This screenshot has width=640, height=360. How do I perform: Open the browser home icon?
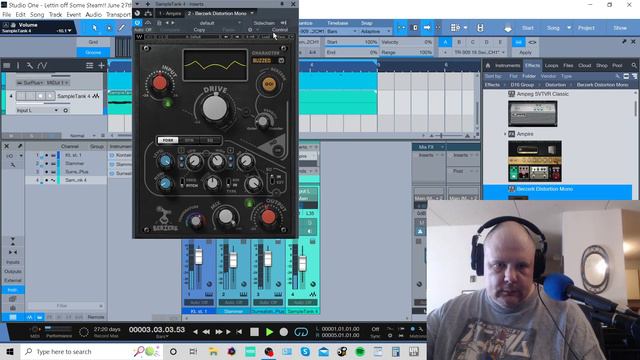pos(487,65)
